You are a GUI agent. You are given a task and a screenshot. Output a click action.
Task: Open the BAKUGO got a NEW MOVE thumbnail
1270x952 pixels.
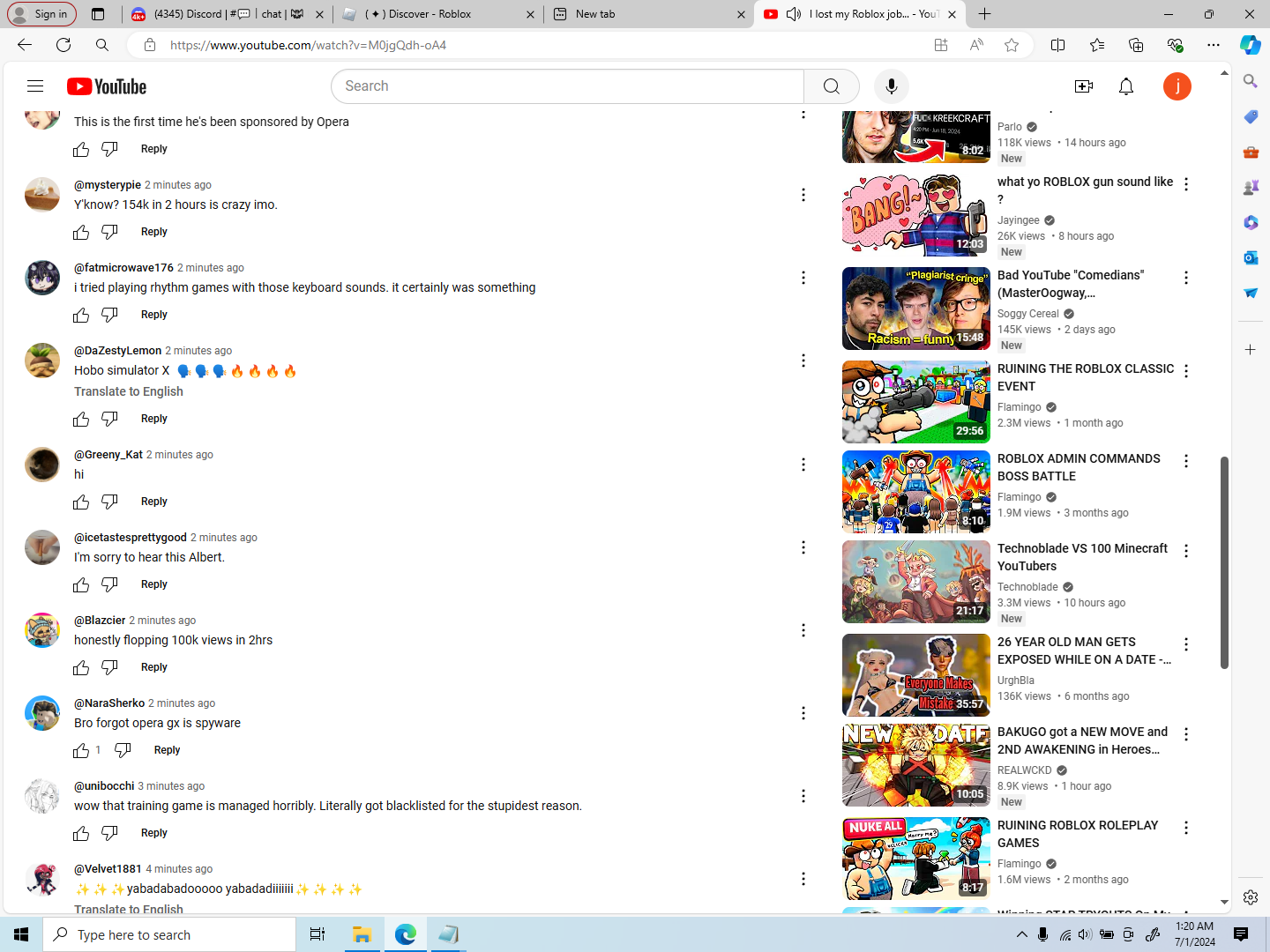pos(916,765)
